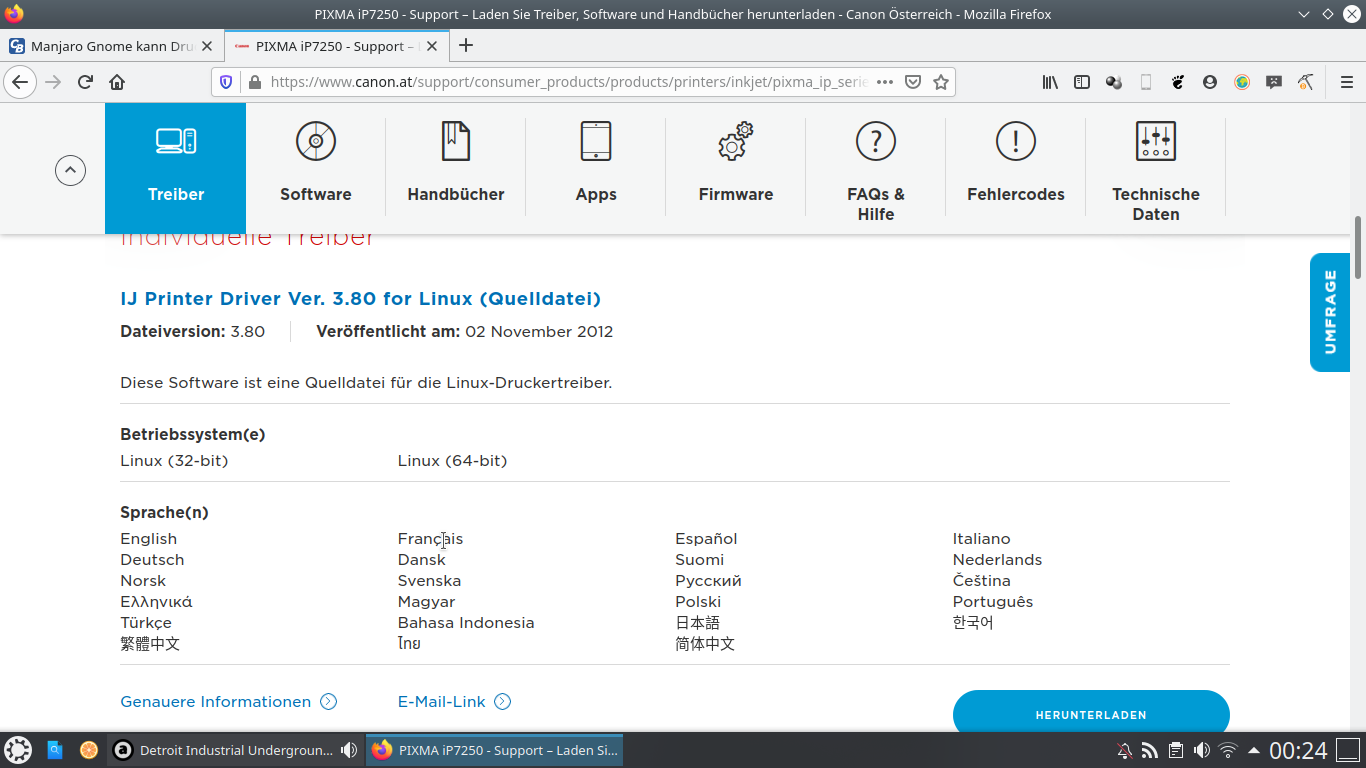Collapse the support menu with up-chevron circle

coord(70,170)
